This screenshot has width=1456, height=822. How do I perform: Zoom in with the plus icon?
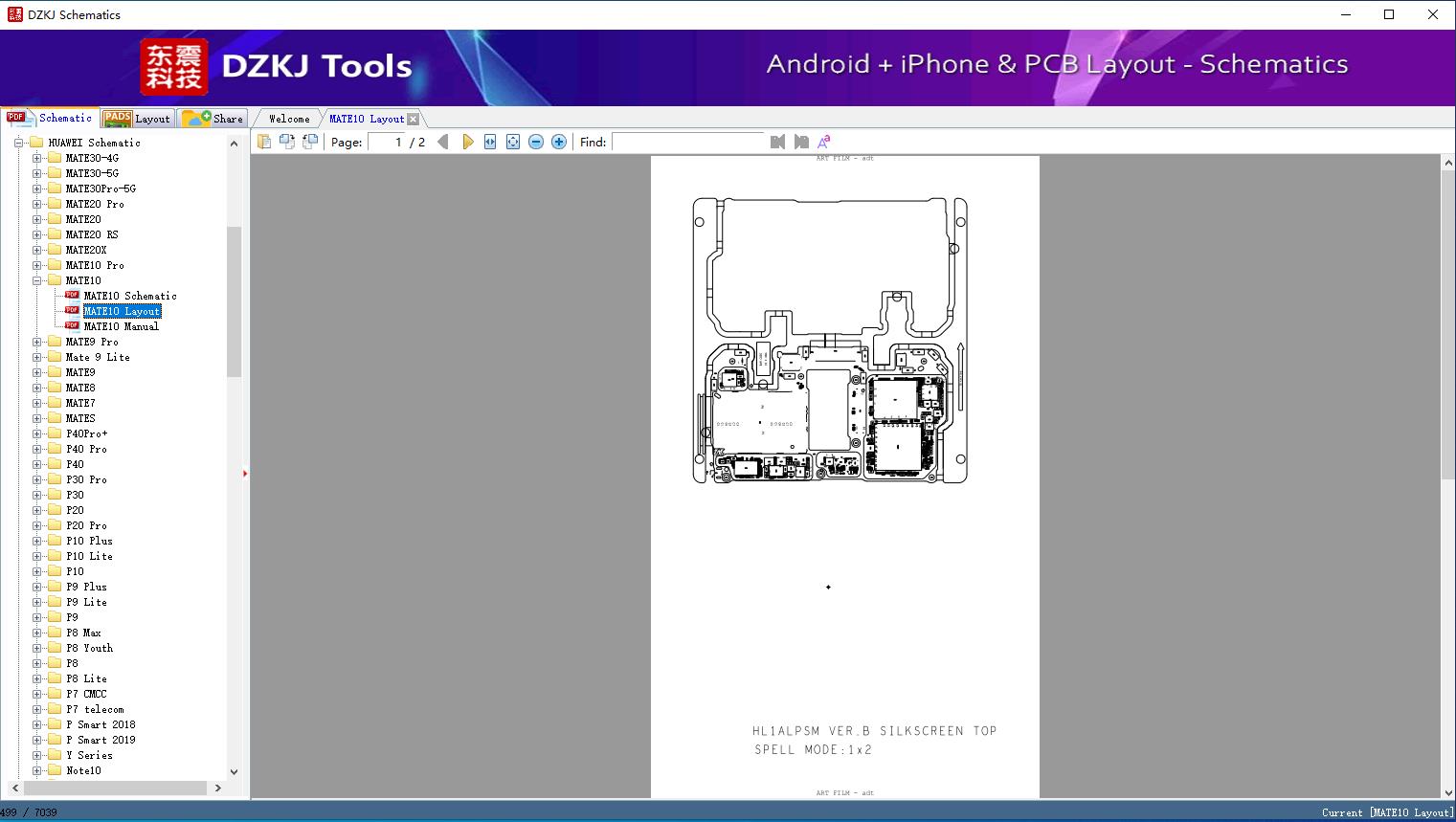(x=559, y=142)
